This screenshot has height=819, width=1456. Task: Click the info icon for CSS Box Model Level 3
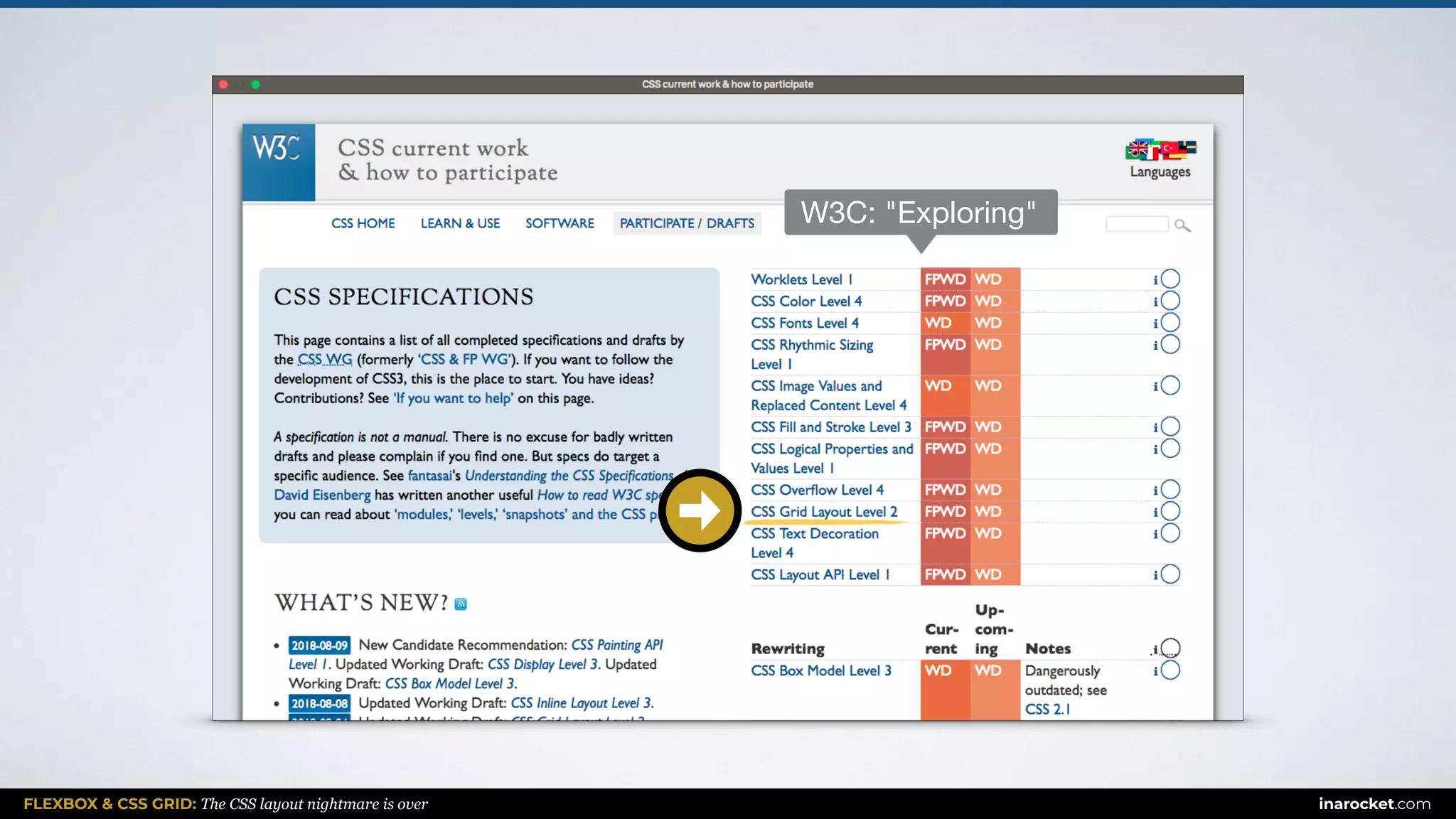point(1155,671)
